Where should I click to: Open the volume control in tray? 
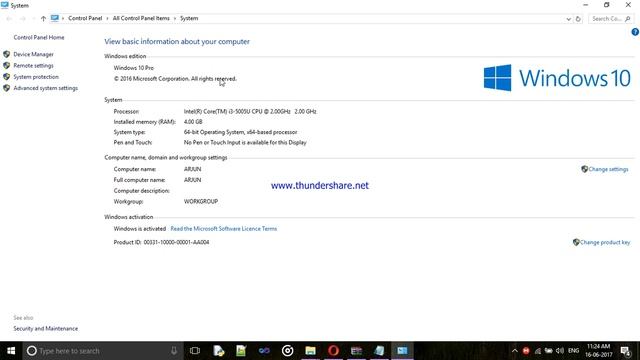pos(560,351)
